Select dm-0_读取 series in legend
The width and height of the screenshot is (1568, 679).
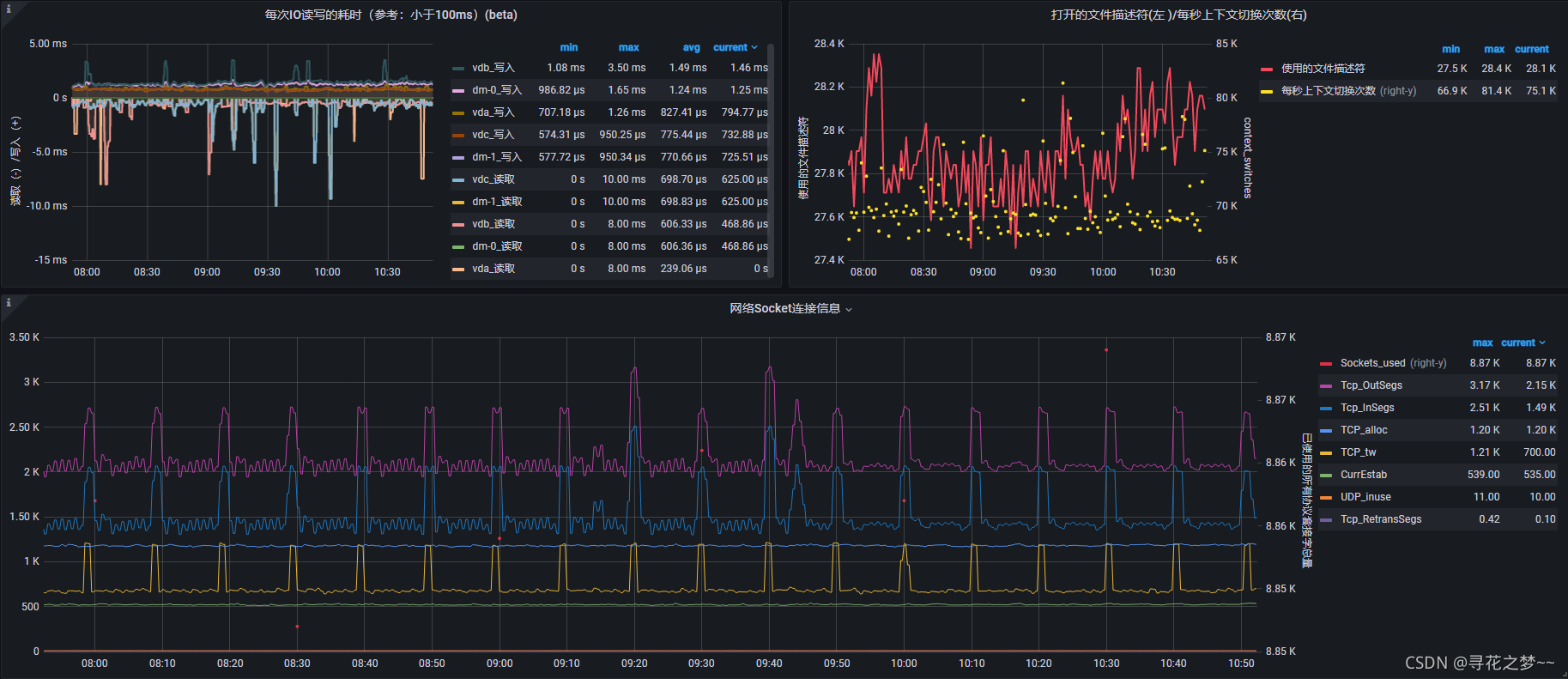pyautogui.click(x=497, y=246)
